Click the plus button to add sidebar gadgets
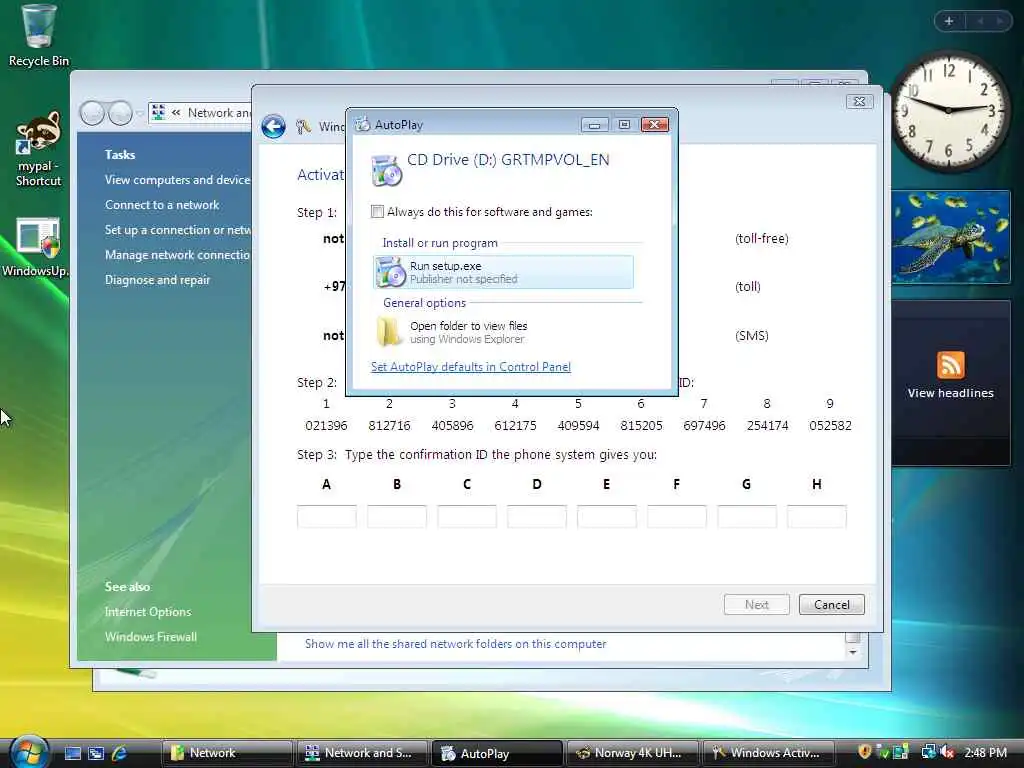The height and width of the screenshot is (768, 1024). pos(949,21)
